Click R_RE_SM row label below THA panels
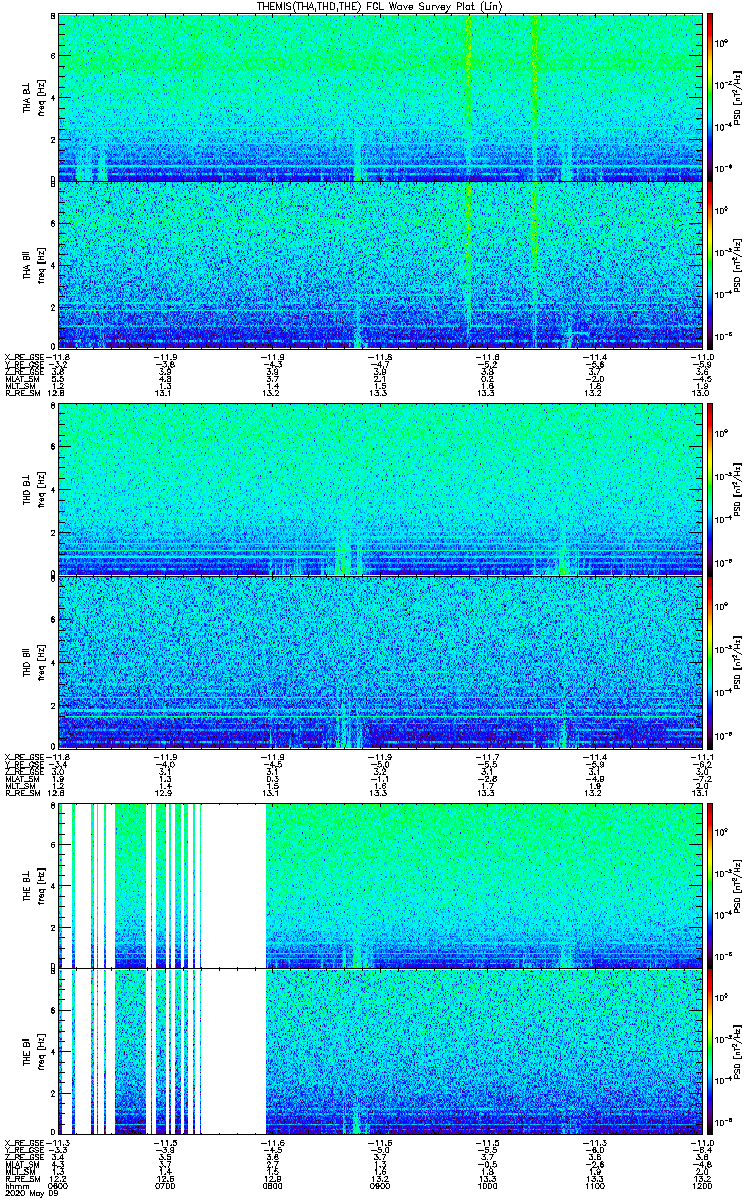 point(23,393)
